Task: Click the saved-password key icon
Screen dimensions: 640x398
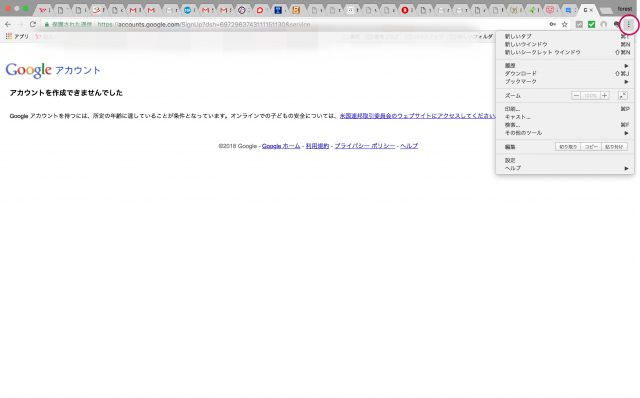Action: coord(553,24)
